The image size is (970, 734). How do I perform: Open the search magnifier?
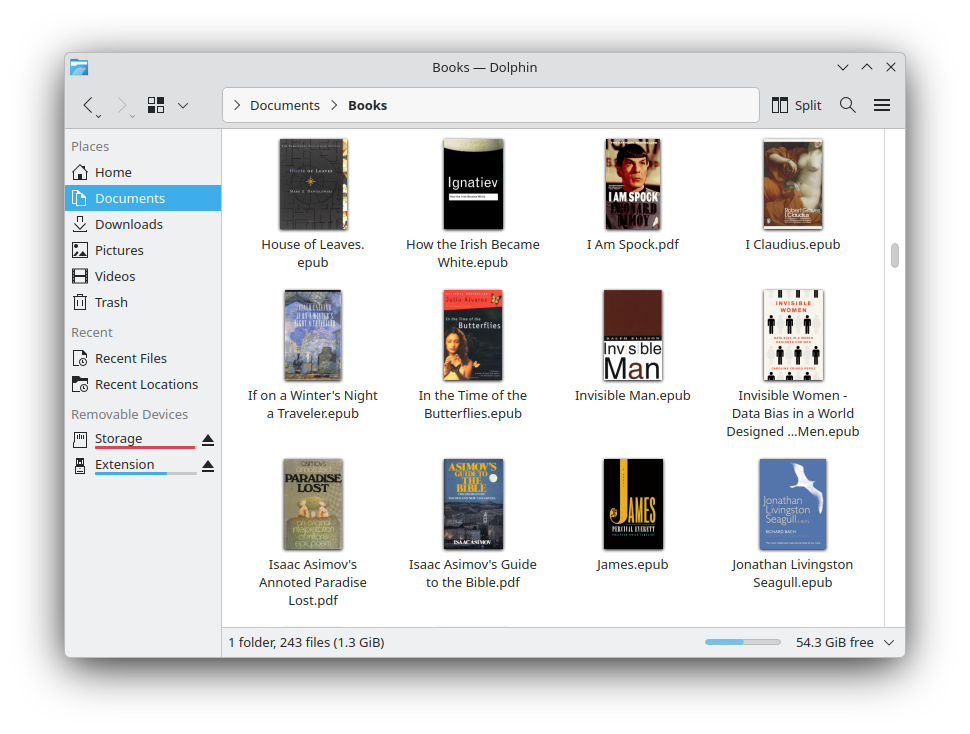point(848,105)
